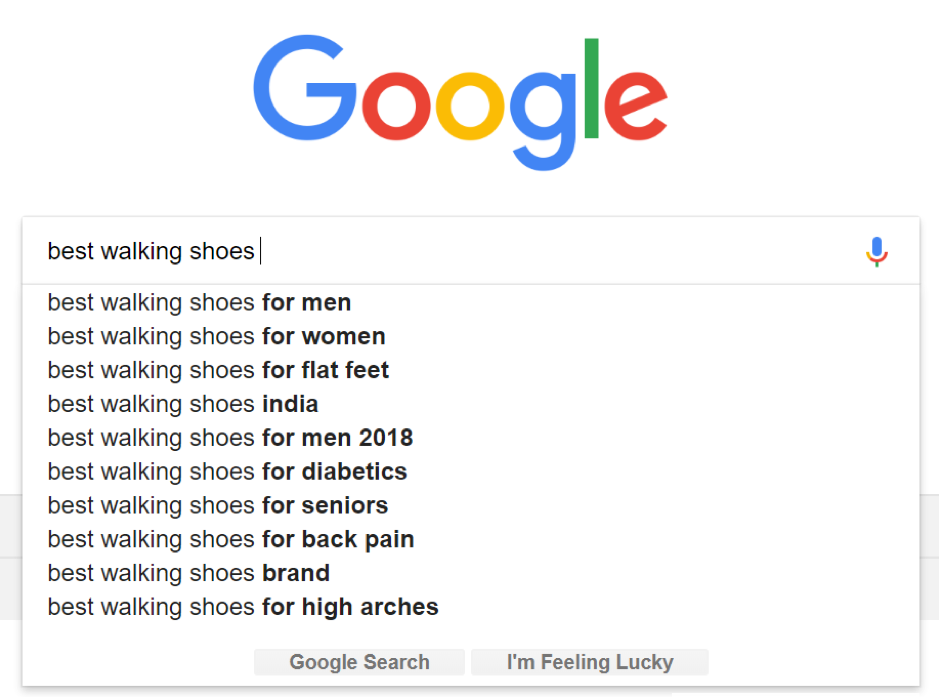This screenshot has width=939, height=697.
Task: Select the "best walking shoes india" suggestion
Action: 183,404
